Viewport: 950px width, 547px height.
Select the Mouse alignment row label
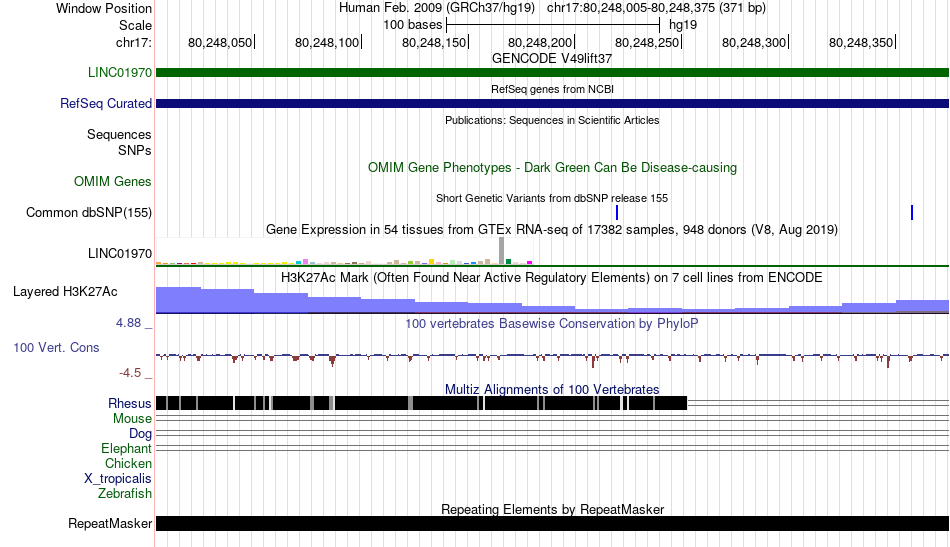132,419
